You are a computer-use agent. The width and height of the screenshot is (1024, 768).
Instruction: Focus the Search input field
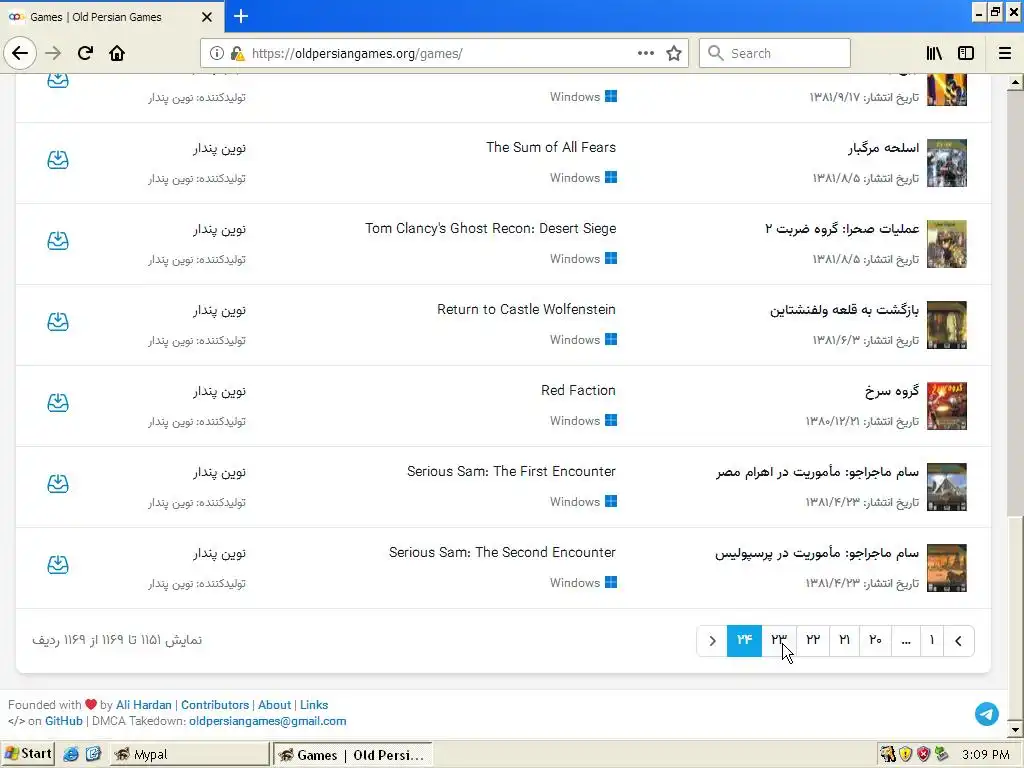(775, 53)
